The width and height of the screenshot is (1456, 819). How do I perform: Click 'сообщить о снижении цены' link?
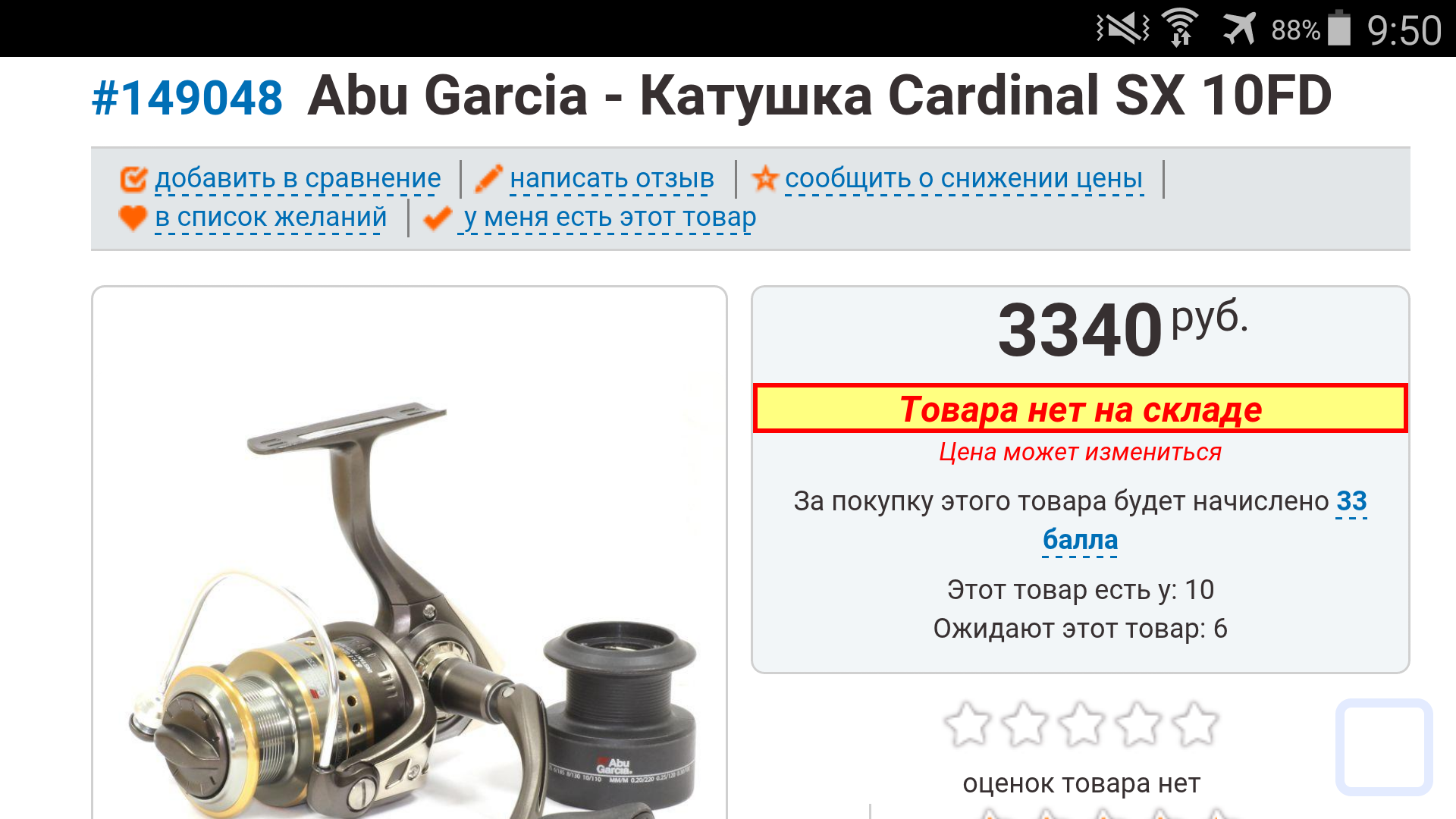(x=964, y=179)
